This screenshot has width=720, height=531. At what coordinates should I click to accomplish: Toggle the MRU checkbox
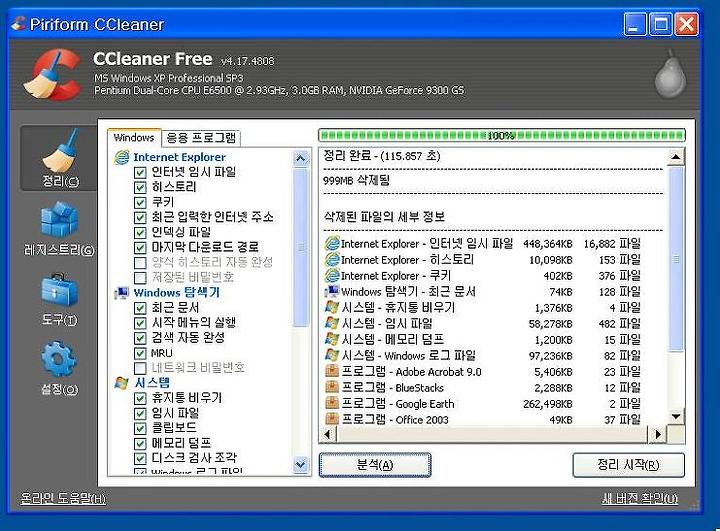coord(140,353)
